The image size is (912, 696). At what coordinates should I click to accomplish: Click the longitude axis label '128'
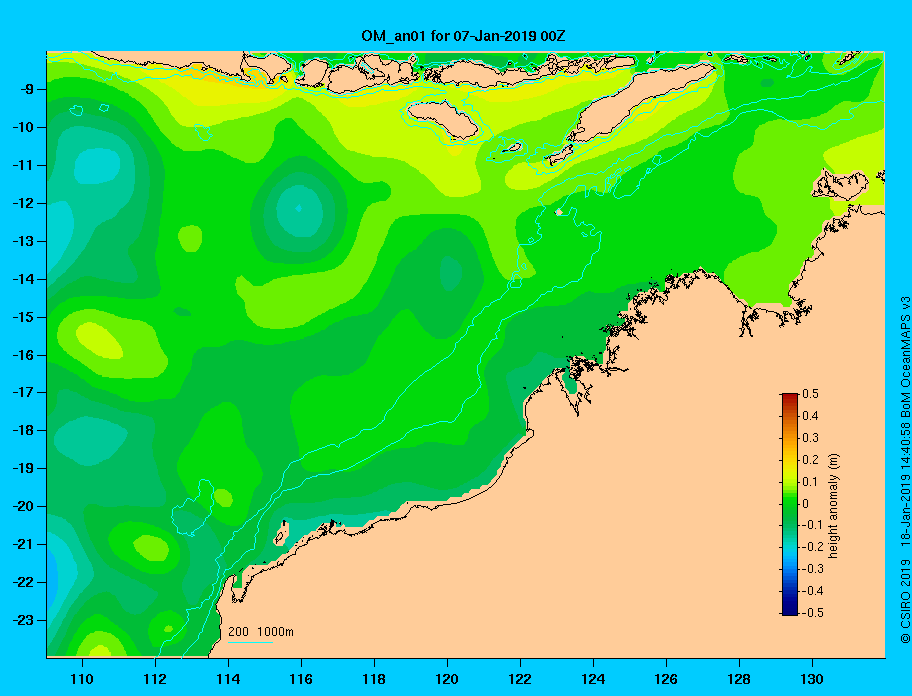tap(739, 679)
